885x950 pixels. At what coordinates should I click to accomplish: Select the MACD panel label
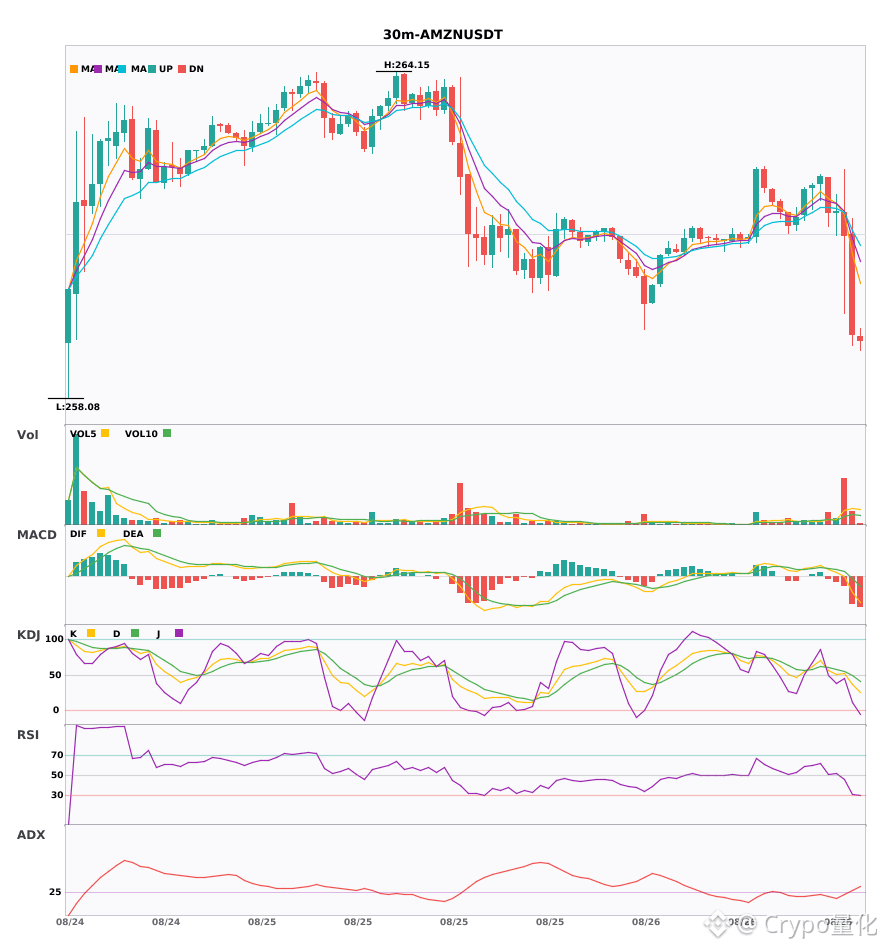tap(36, 535)
